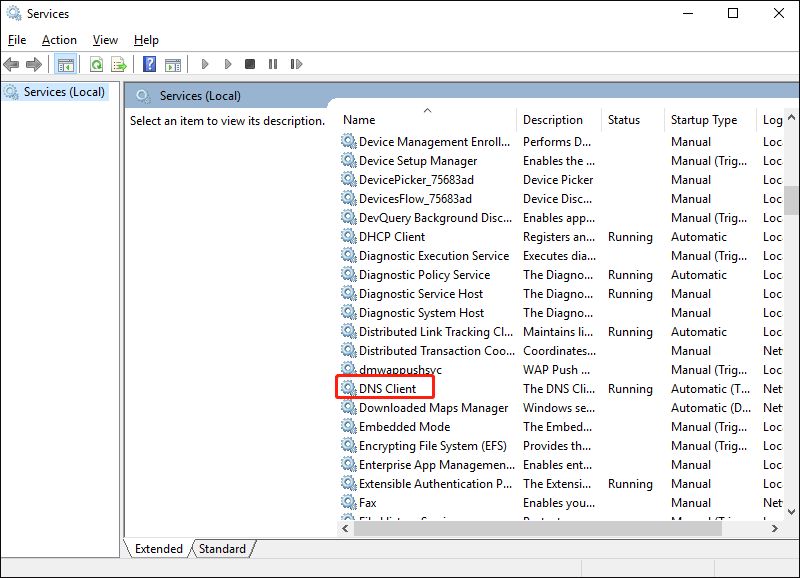Click the Forward navigation arrow icon
This screenshot has height=578, width=800.
tap(33, 64)
